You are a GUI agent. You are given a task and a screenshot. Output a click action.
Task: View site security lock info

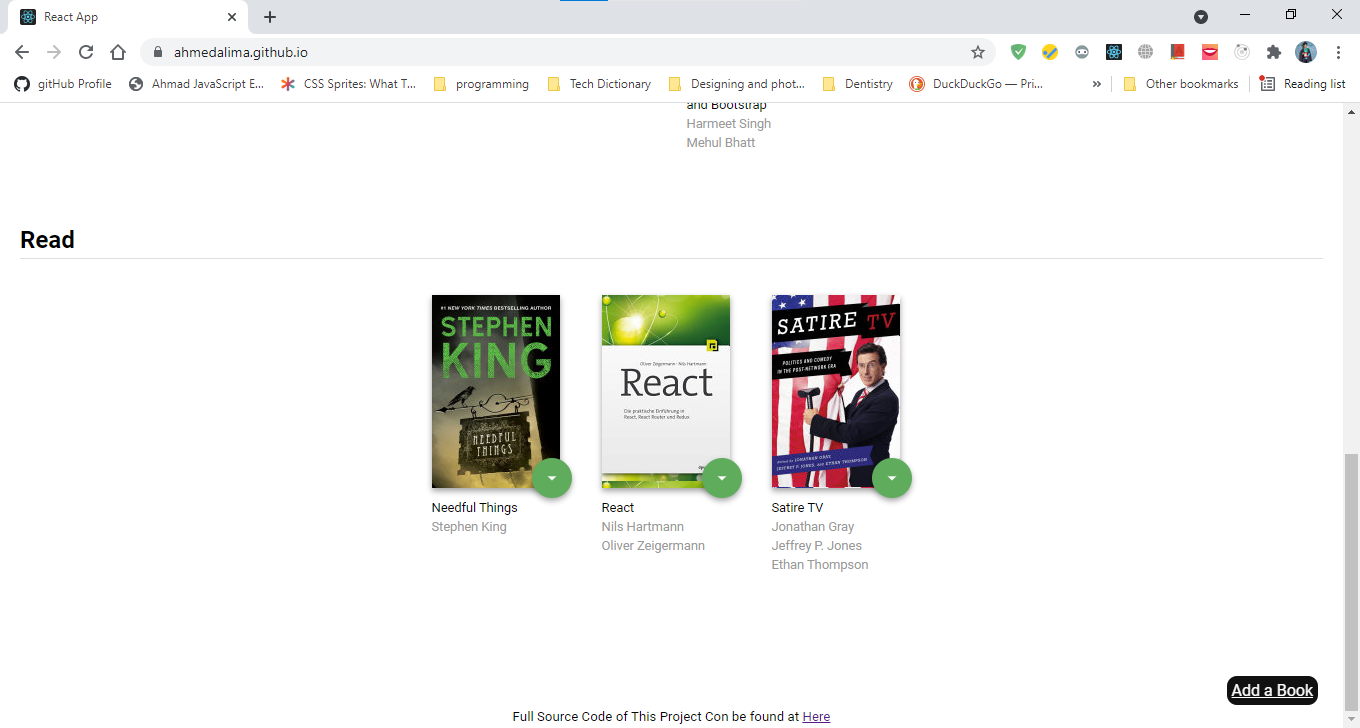[157, 52]
